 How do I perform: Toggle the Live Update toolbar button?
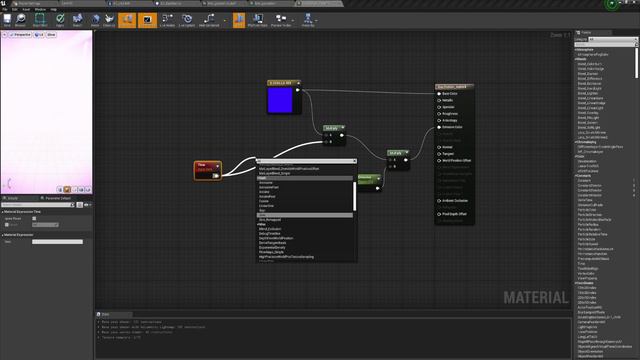(187, 20)
